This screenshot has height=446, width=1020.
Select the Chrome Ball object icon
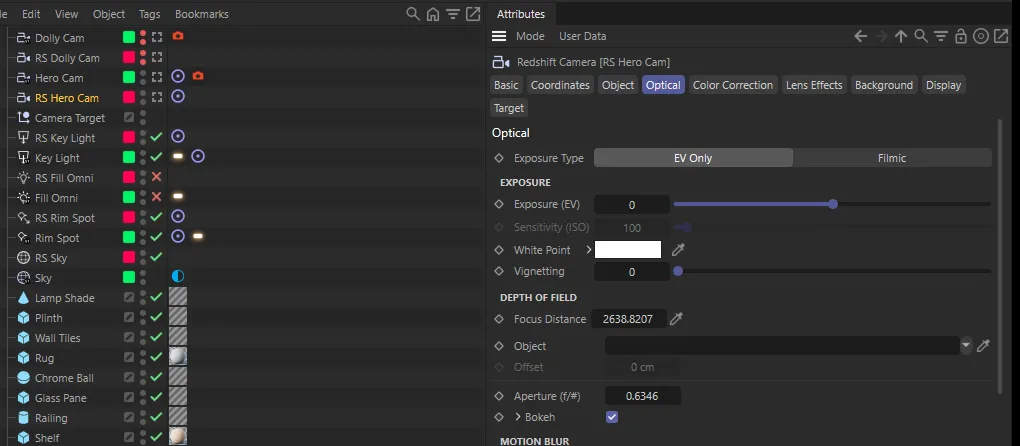click(23, 378)
